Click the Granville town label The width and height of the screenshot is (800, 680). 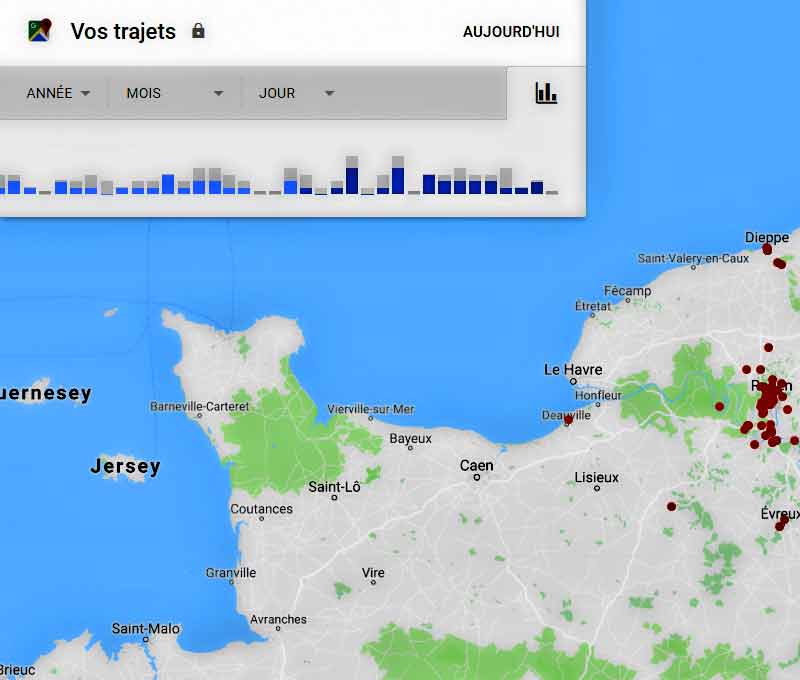[x=231, y=572]
